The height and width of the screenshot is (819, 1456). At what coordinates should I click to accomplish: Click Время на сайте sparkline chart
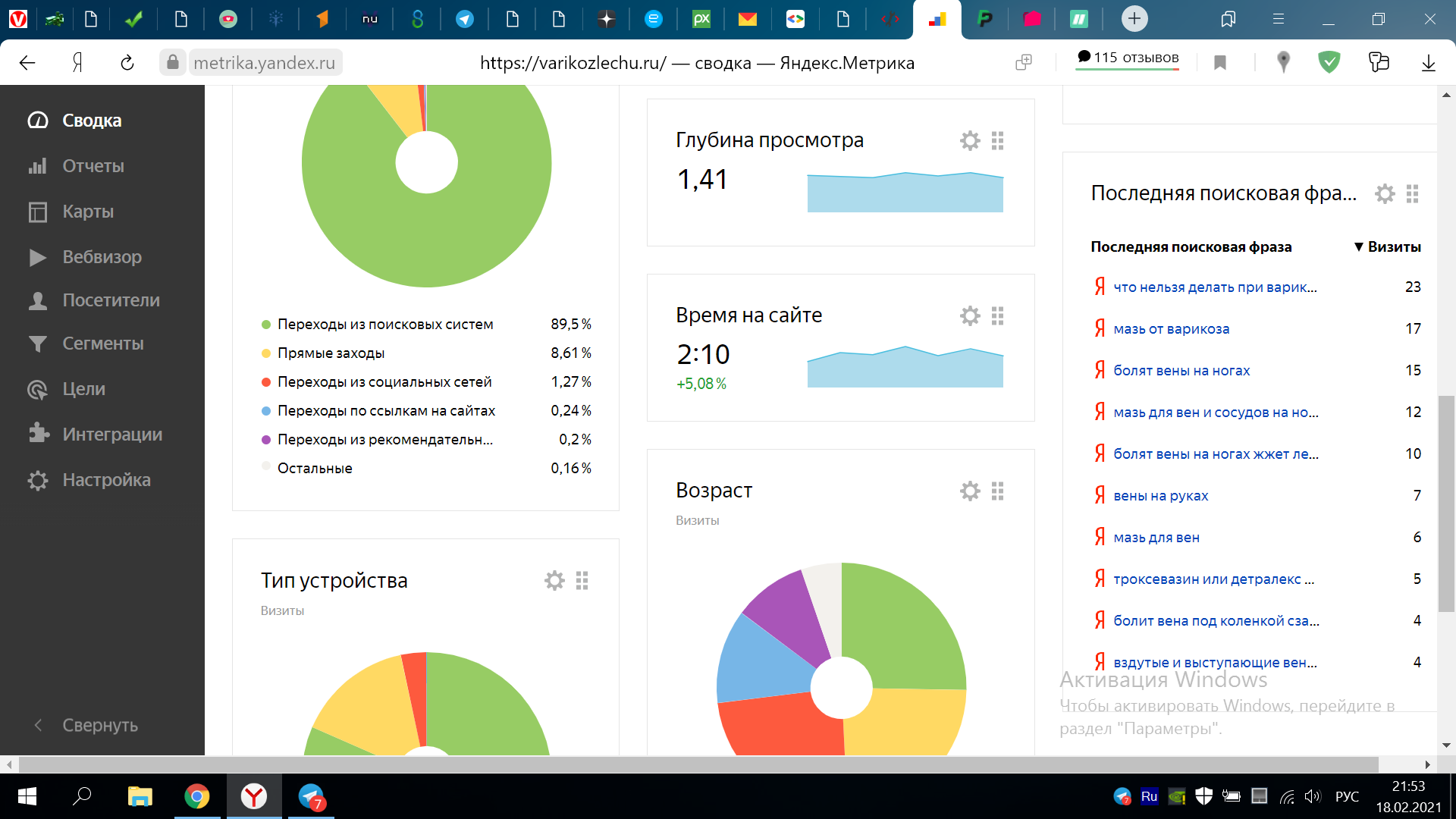[x=905, y=367]
